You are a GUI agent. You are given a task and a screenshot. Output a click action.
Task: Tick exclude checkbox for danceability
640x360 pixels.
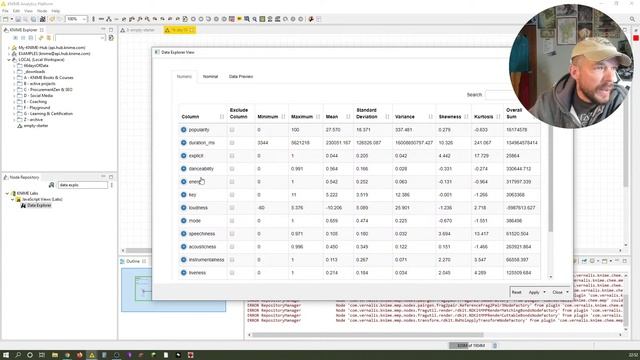(232, 169)
